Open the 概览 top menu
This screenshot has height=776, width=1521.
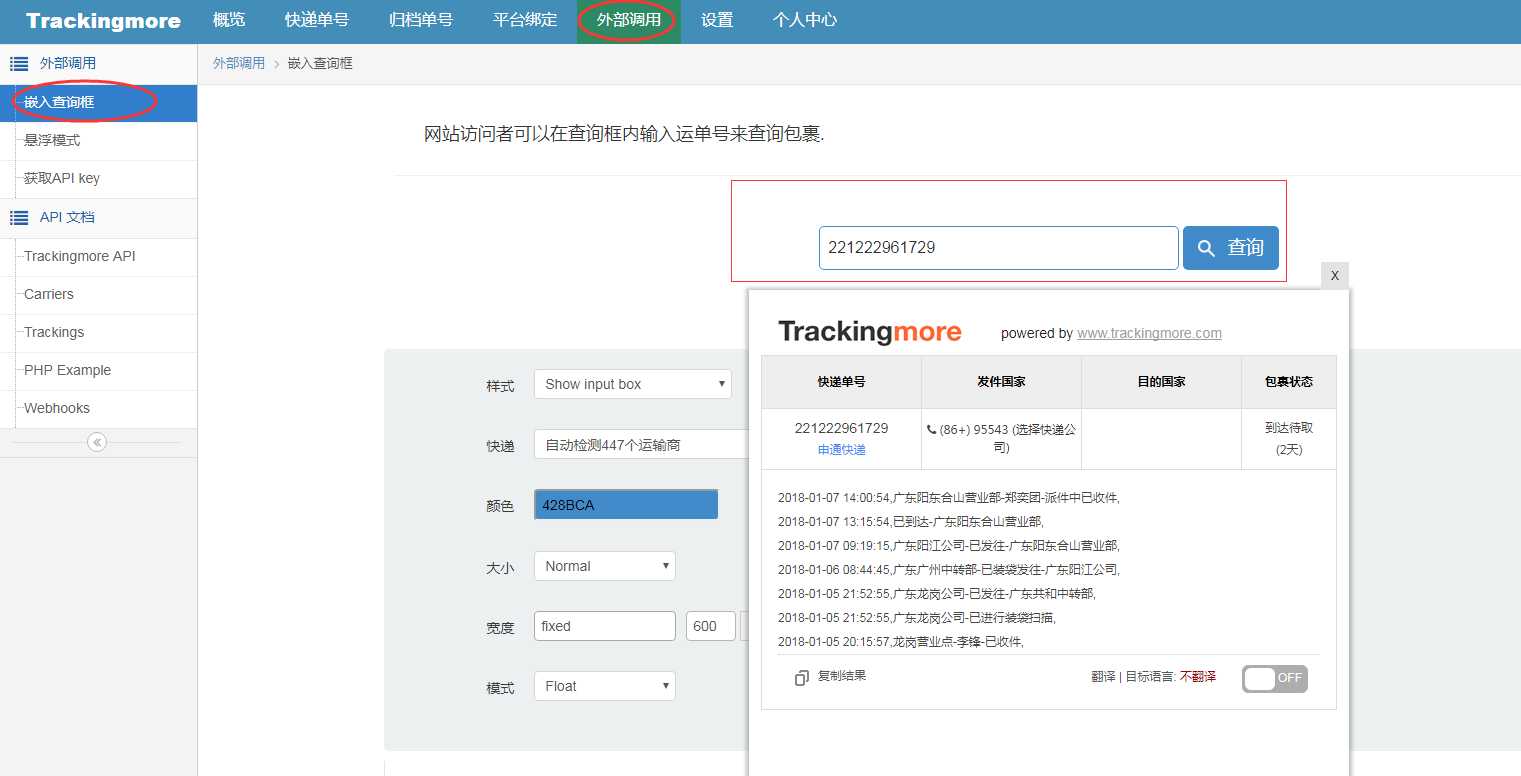point(229,20)
